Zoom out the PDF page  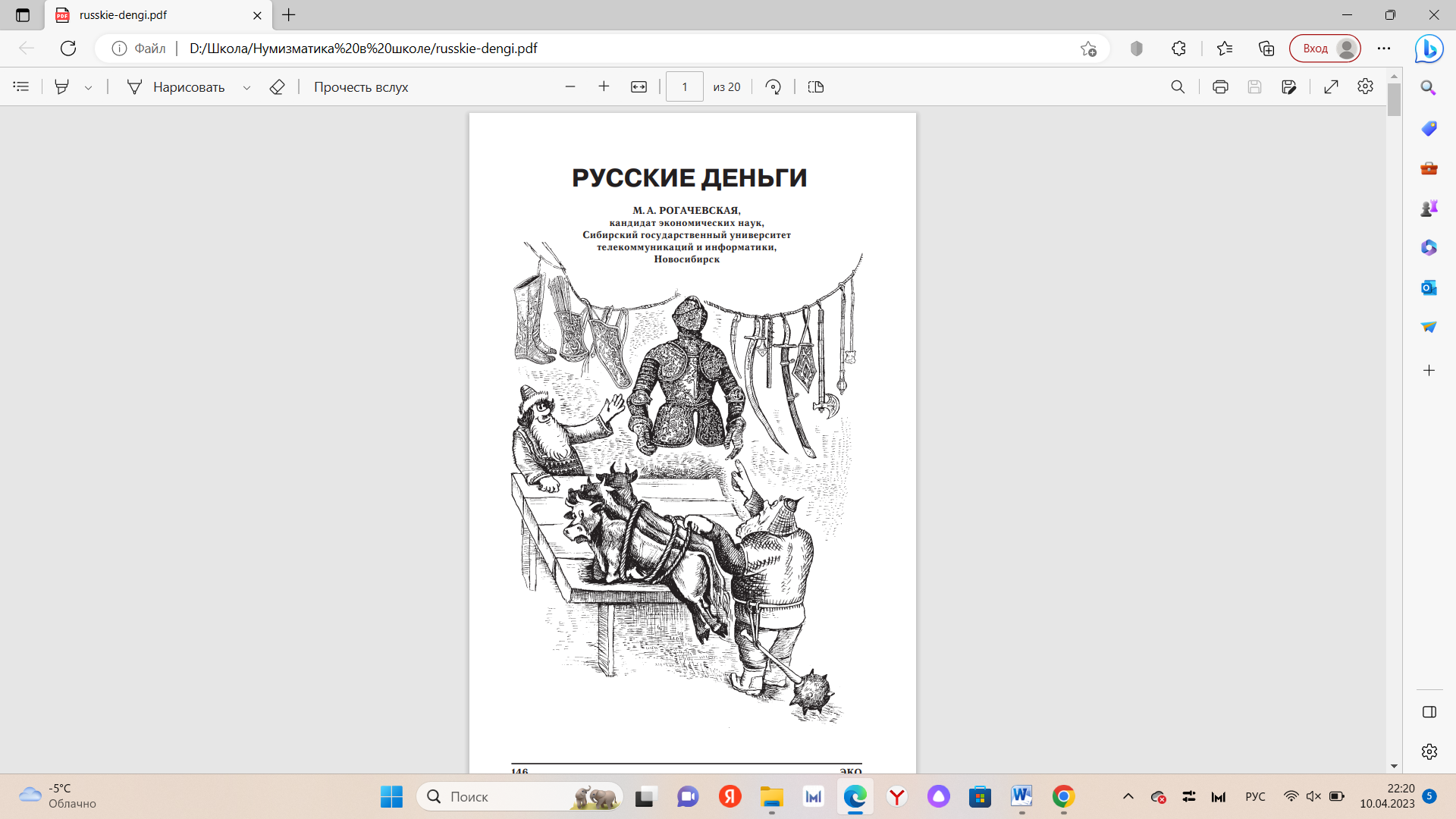570,86
